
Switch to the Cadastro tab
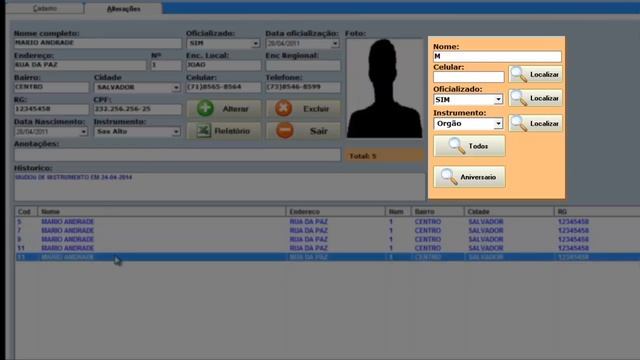coord(44,8)
